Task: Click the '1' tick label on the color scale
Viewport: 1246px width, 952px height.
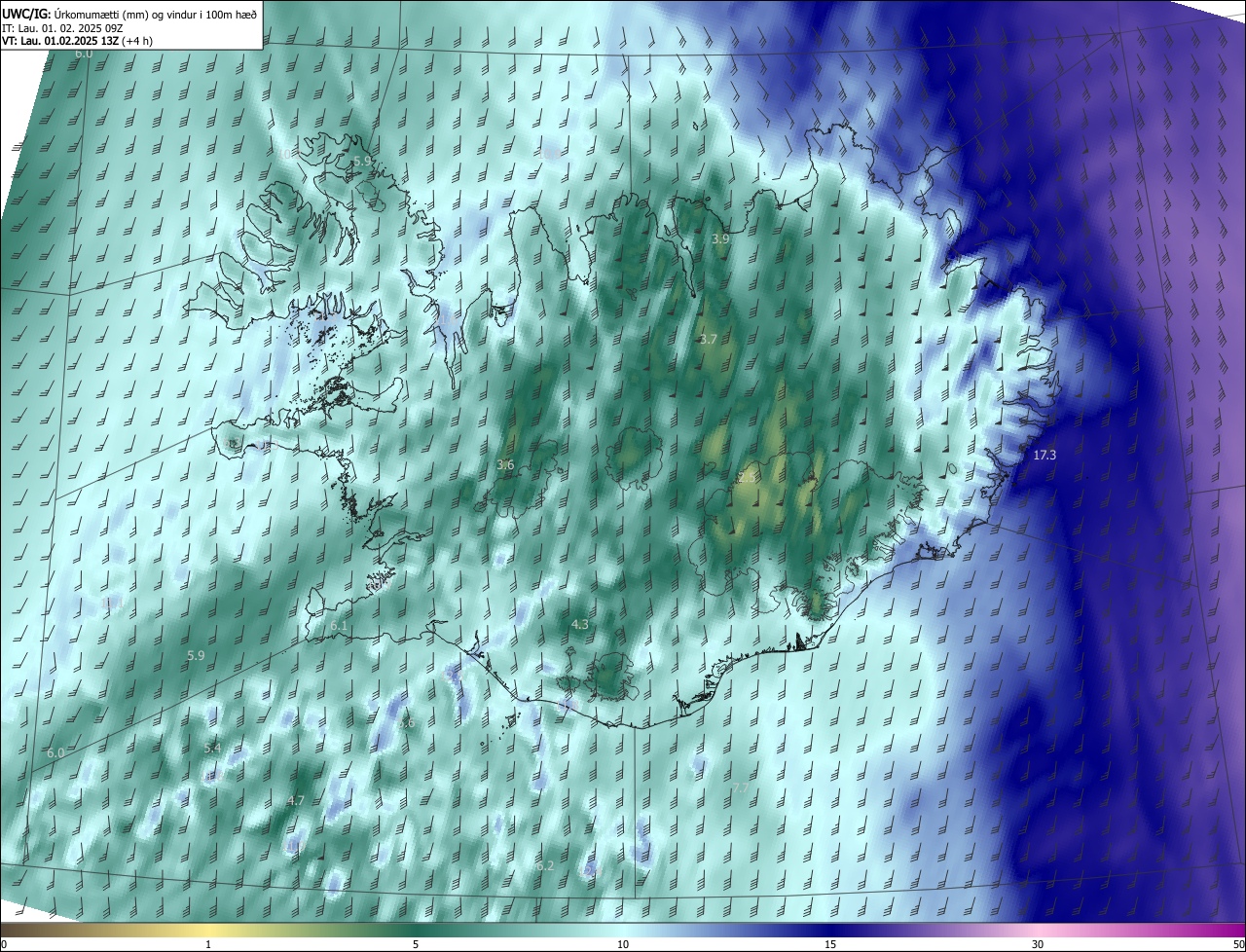Action: pos(208,944)
